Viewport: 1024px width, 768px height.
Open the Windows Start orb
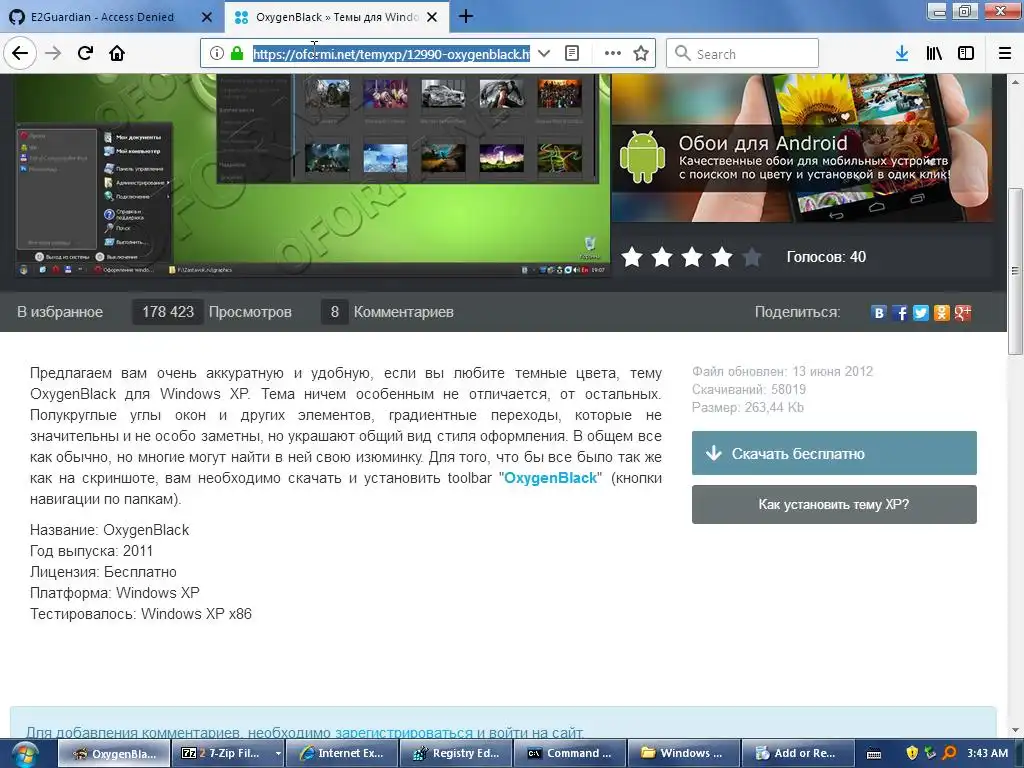24,754
